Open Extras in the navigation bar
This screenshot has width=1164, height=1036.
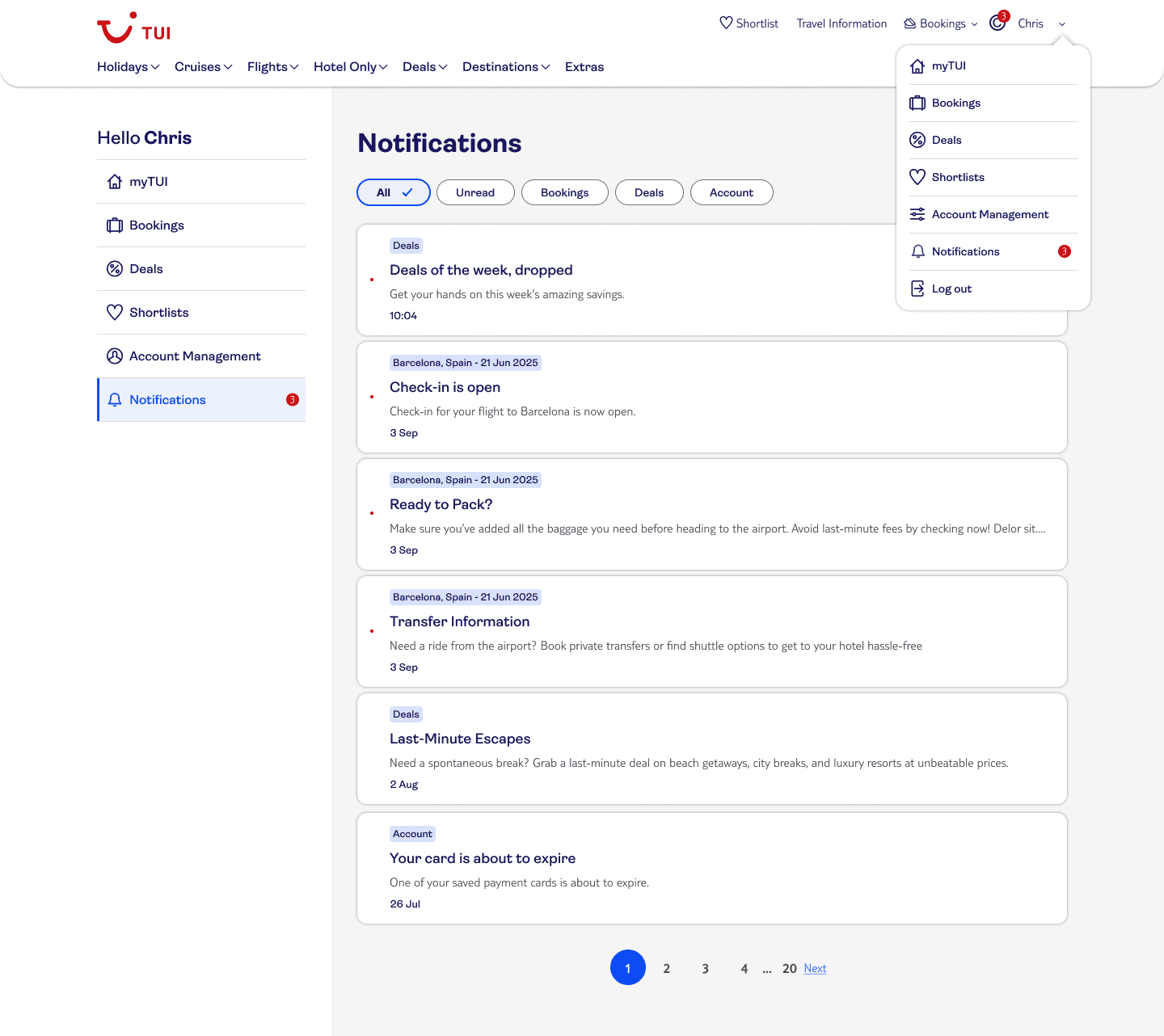click(x=584, y=67)
